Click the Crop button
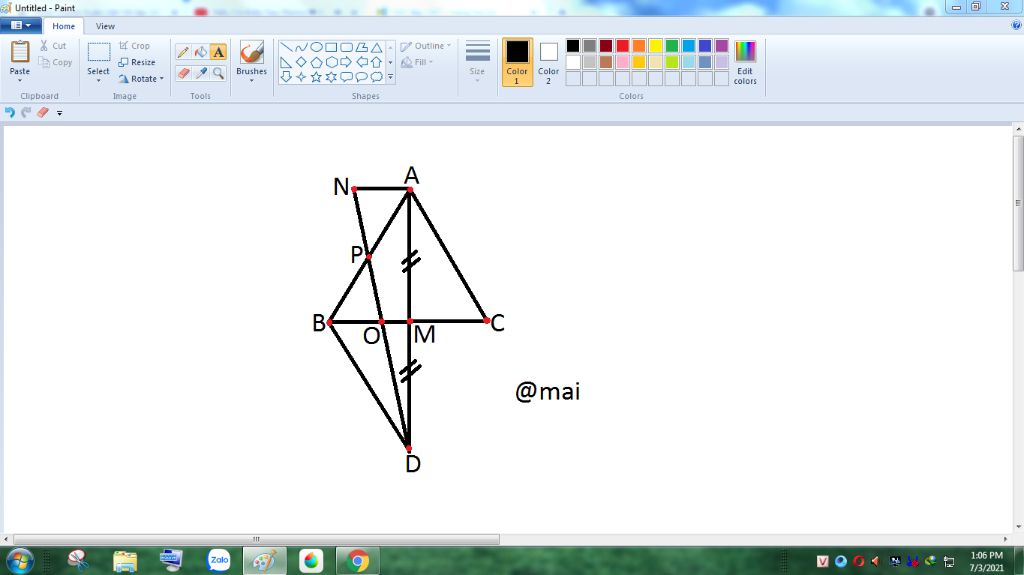Viewport: 1024px width, 575px height. 135,46
